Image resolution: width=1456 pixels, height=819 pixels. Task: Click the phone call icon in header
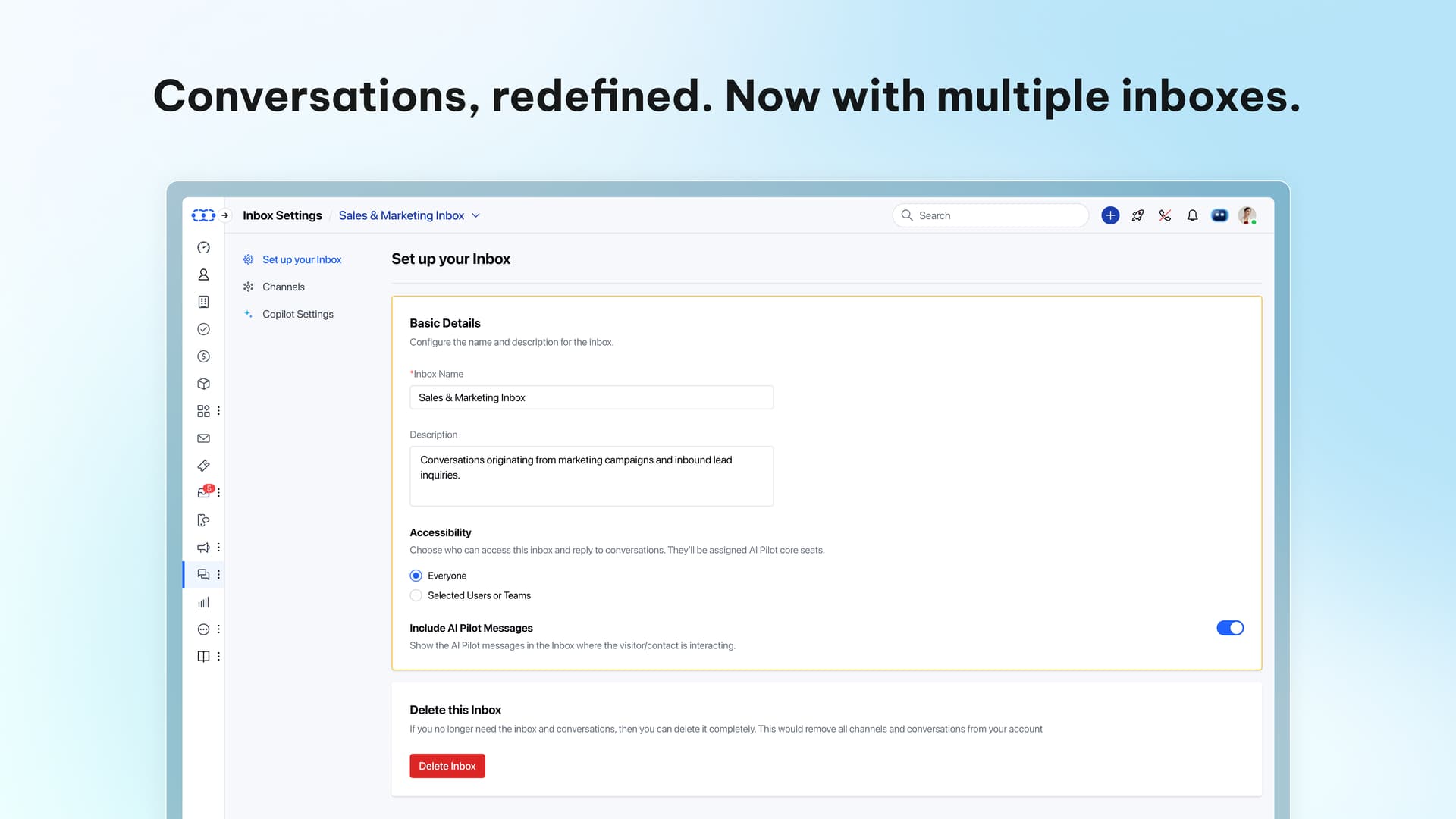click(x=1165, y=215)
